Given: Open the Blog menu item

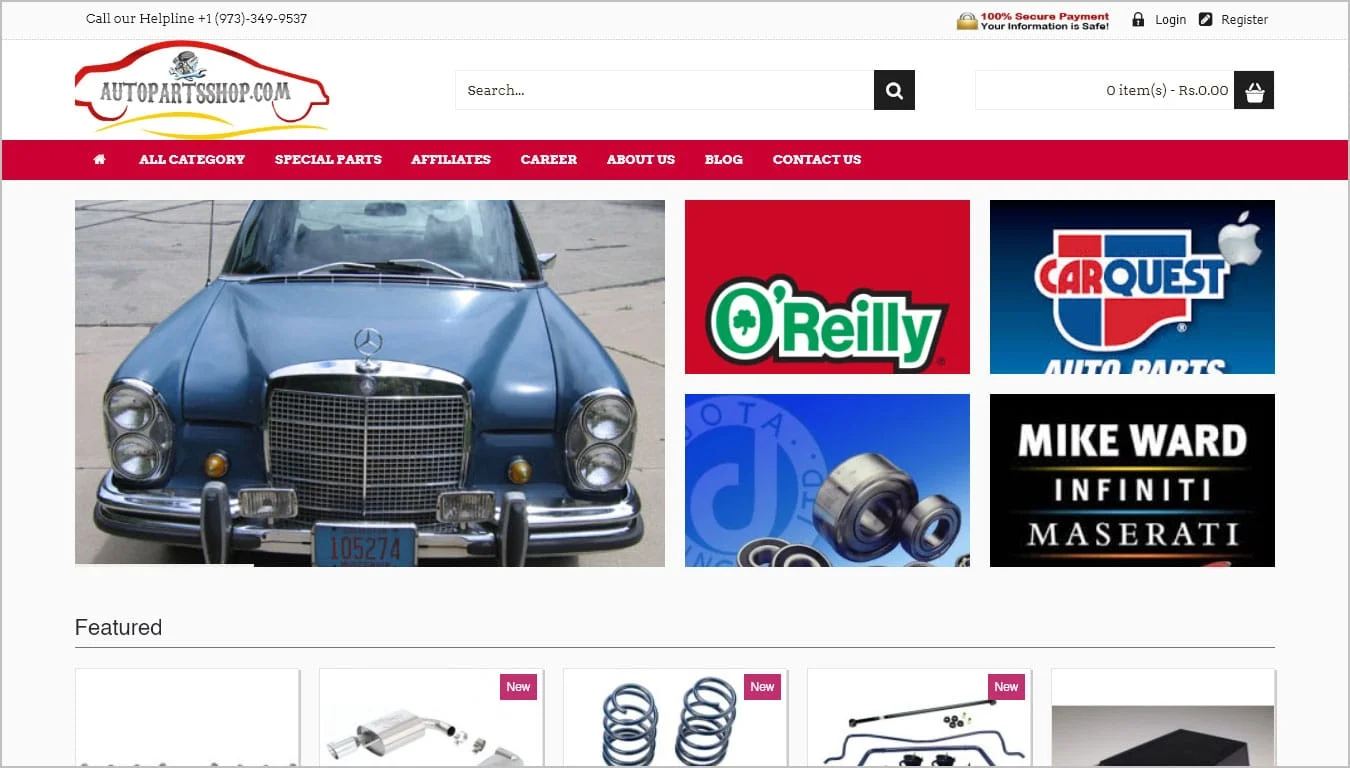Looking at the screenshot, I should [x=724, y=159].
